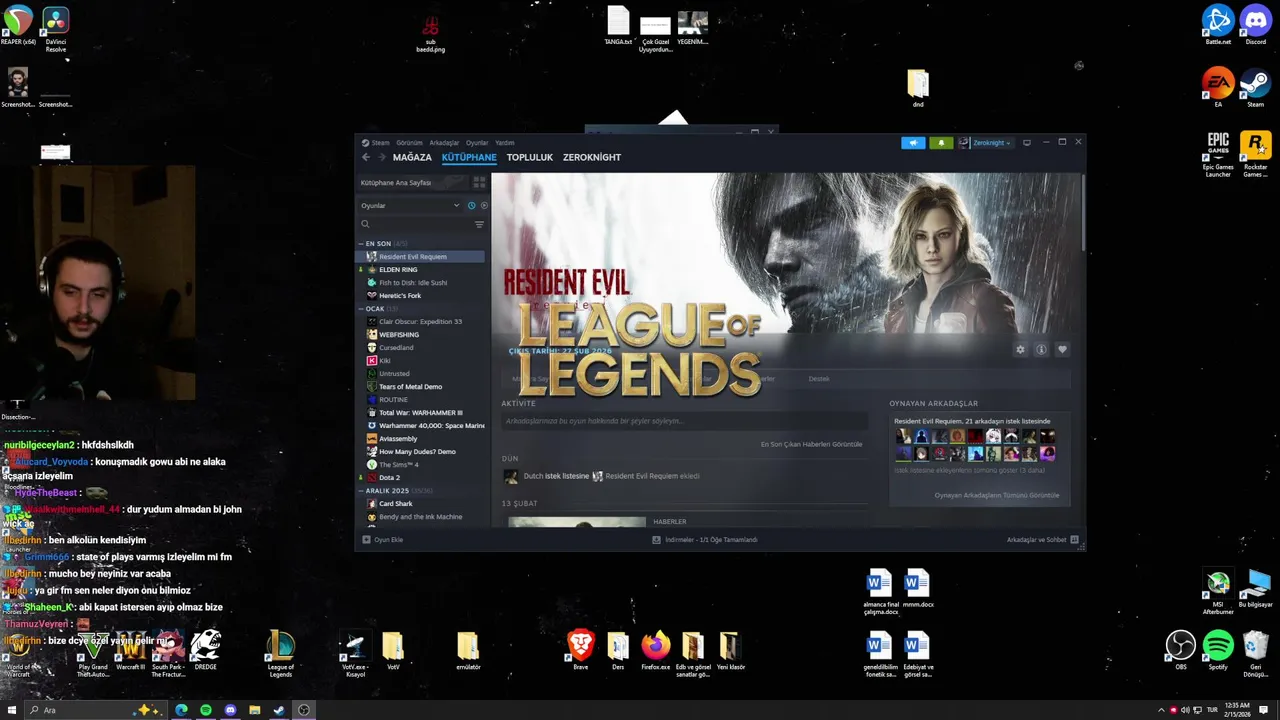Select Total War: WARHAMMER III in list
This screenshot has height=720, width=1280.
point(422,413)
